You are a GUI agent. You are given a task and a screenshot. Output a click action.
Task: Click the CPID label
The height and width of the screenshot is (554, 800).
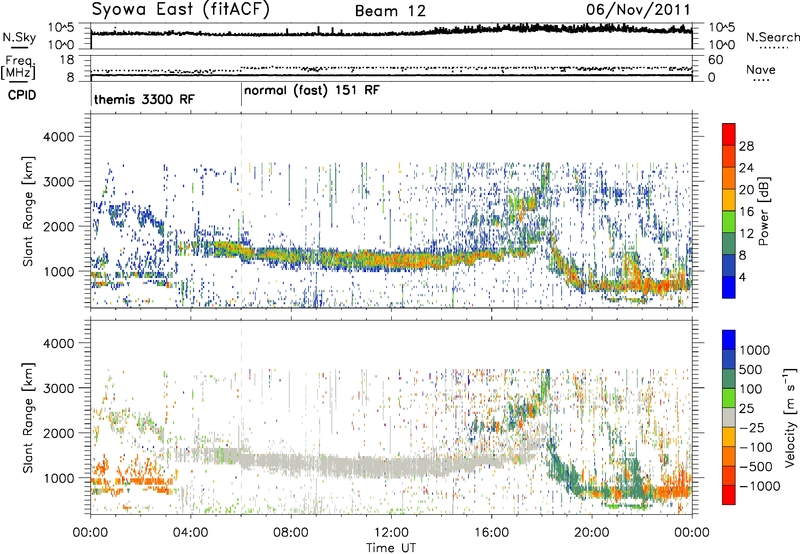22,95
